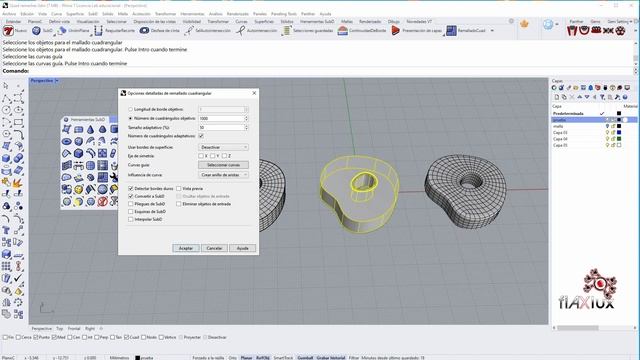Click the Predeterminada layer color swatch

(x=619, y=113)
